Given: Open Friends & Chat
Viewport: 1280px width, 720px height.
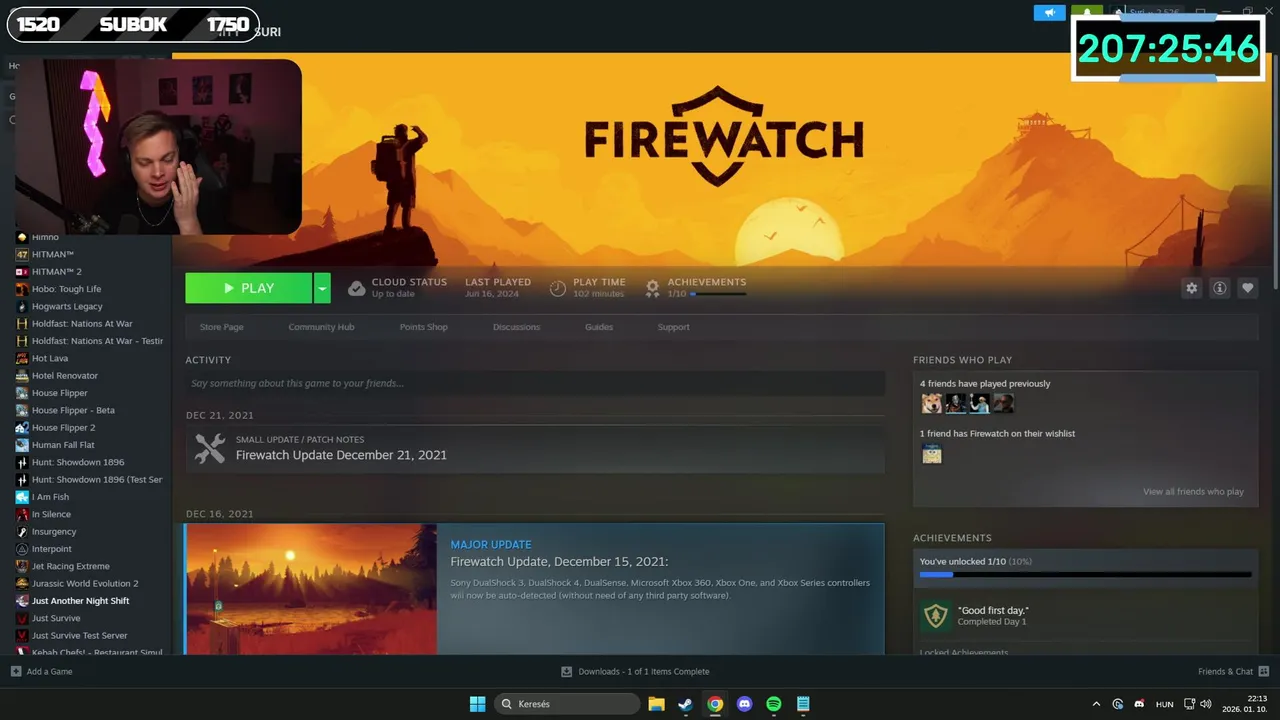Looking at the screenshot, I should coord(1233,672).
